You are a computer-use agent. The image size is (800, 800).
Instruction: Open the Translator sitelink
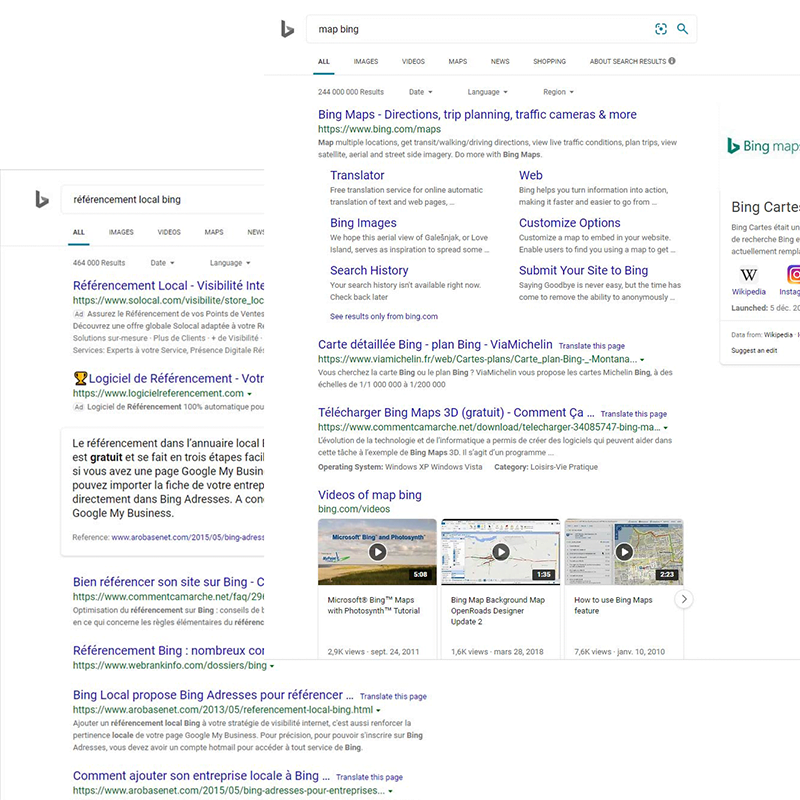[x=357, y=176]
